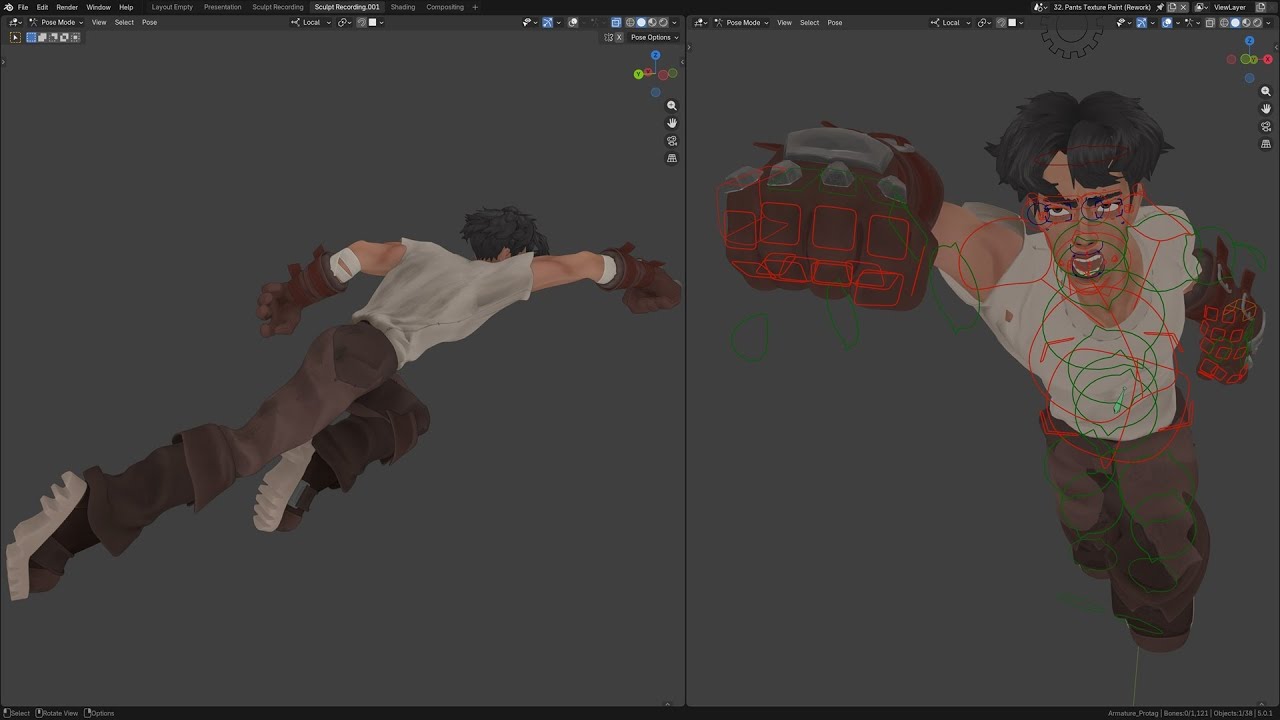Toggle camera view in left viewport
The width and height of the screenshot is (1280, 720).
tap(672, 141)
